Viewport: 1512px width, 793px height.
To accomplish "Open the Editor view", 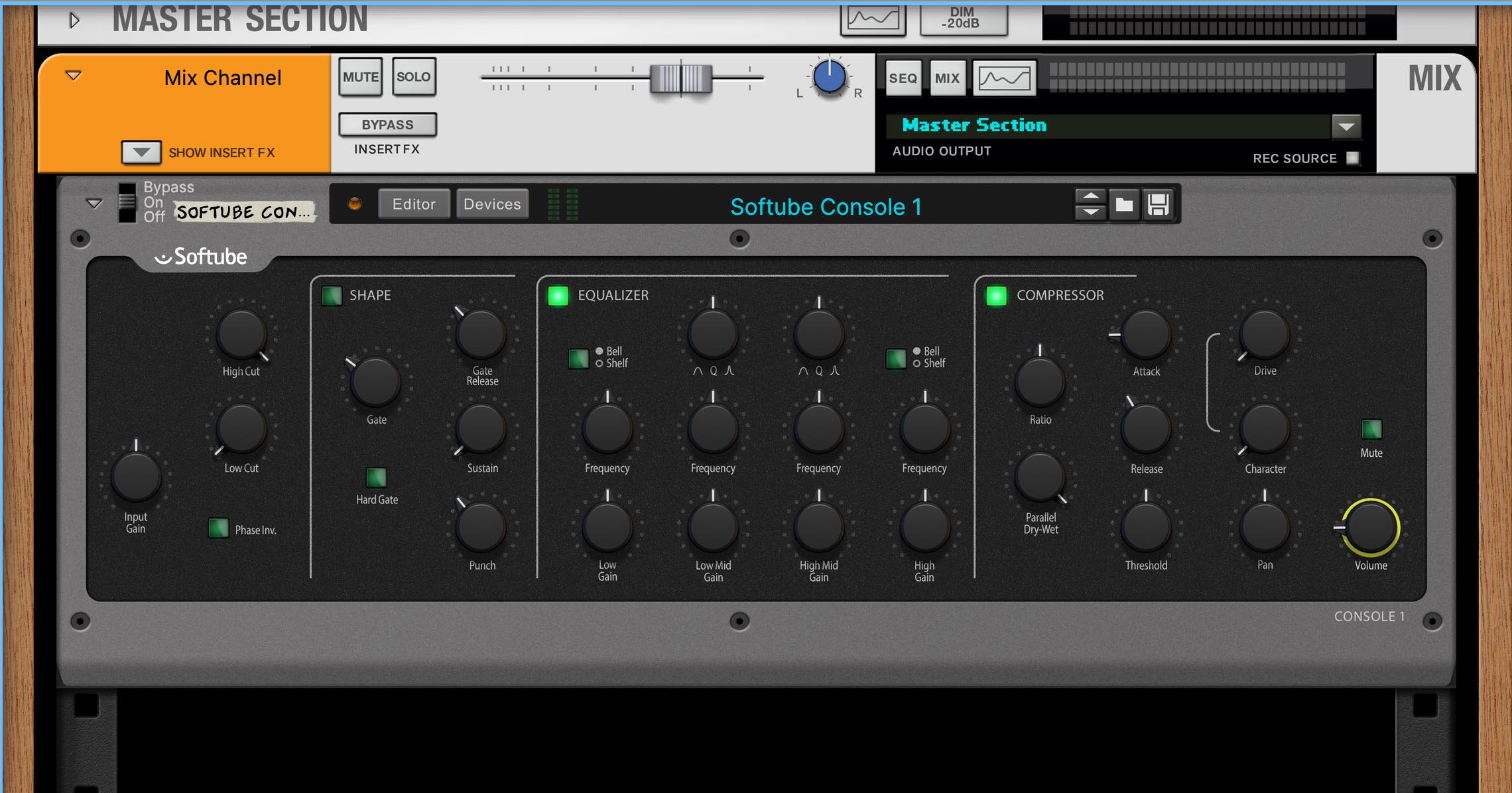I will pos(414,204).
